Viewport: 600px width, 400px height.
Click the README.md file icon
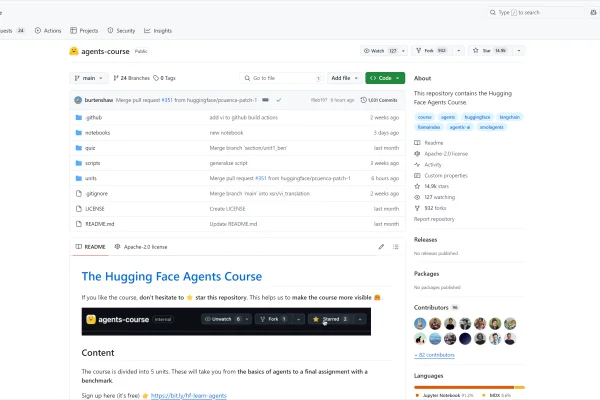tap(79, 224)
